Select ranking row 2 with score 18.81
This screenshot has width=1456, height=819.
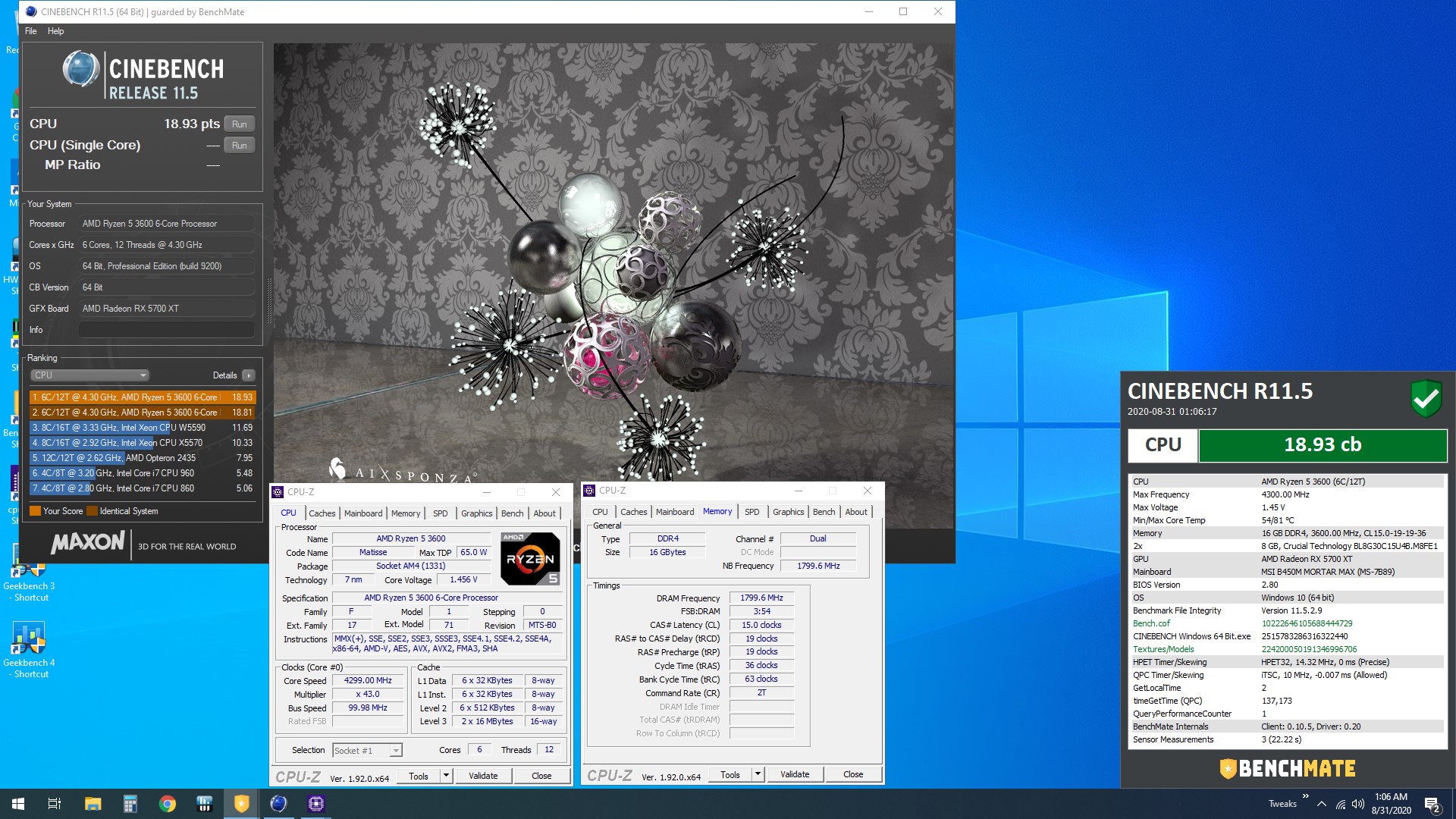(x=143, y=413)
